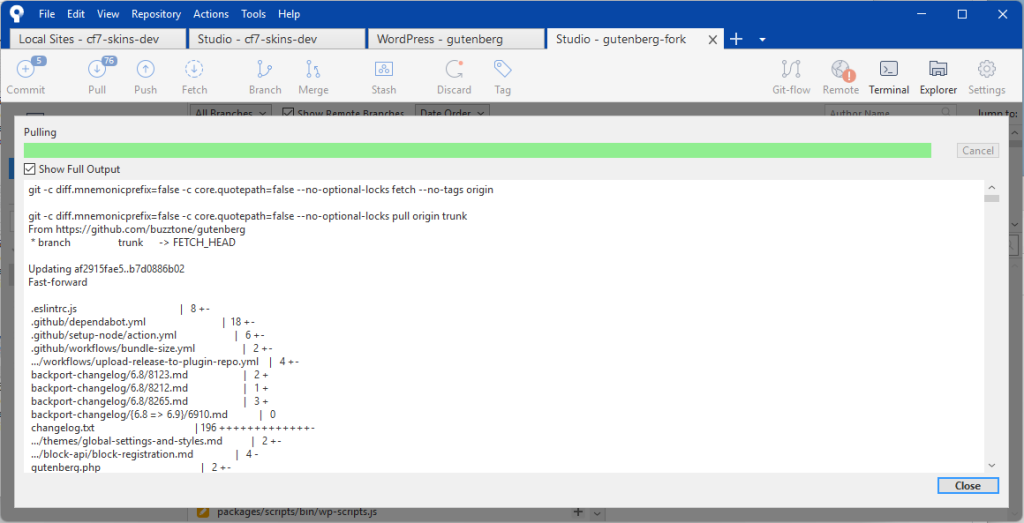Click the Fetch toolbar icon
Image resolution: width=1024 pixels, height=523 pixels.
coord(194,70)
